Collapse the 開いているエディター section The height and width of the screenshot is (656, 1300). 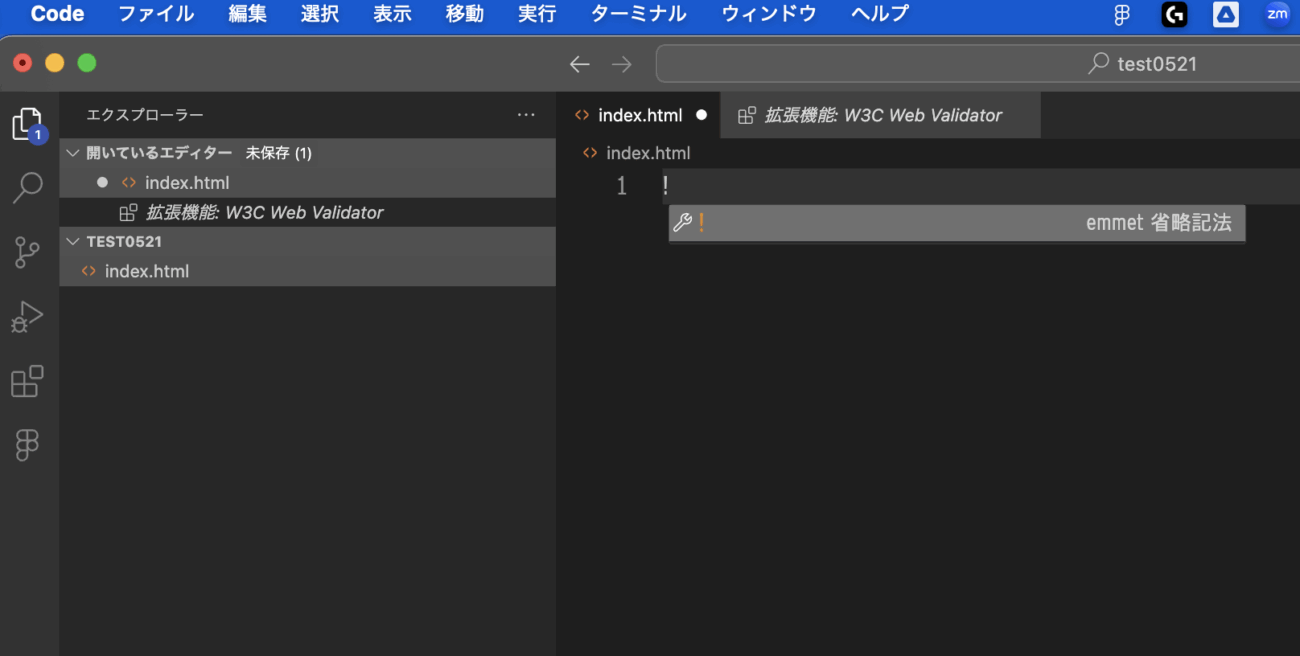click(x=72, y=153)
